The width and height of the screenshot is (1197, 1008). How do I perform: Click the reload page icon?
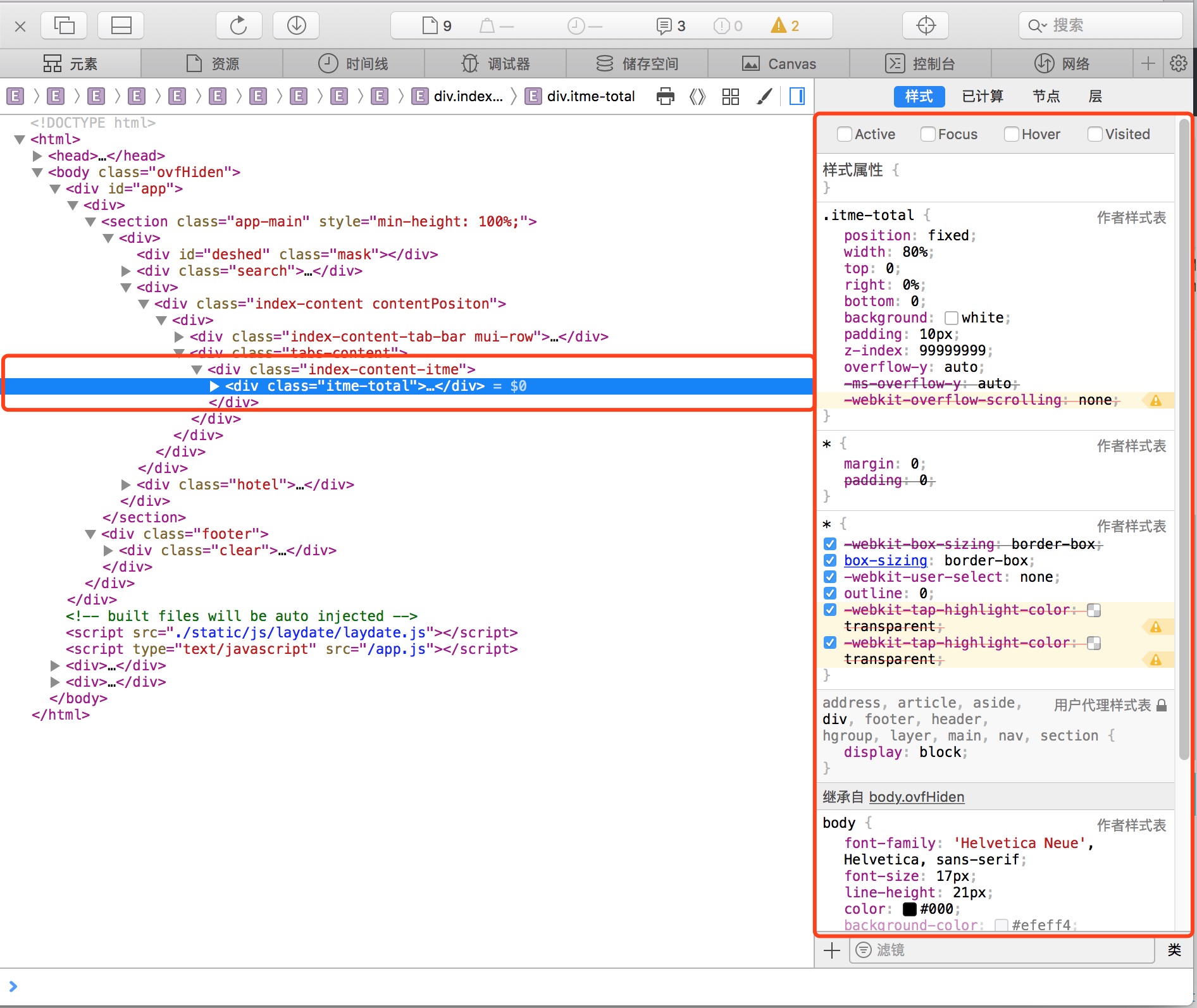coord(239,26)
